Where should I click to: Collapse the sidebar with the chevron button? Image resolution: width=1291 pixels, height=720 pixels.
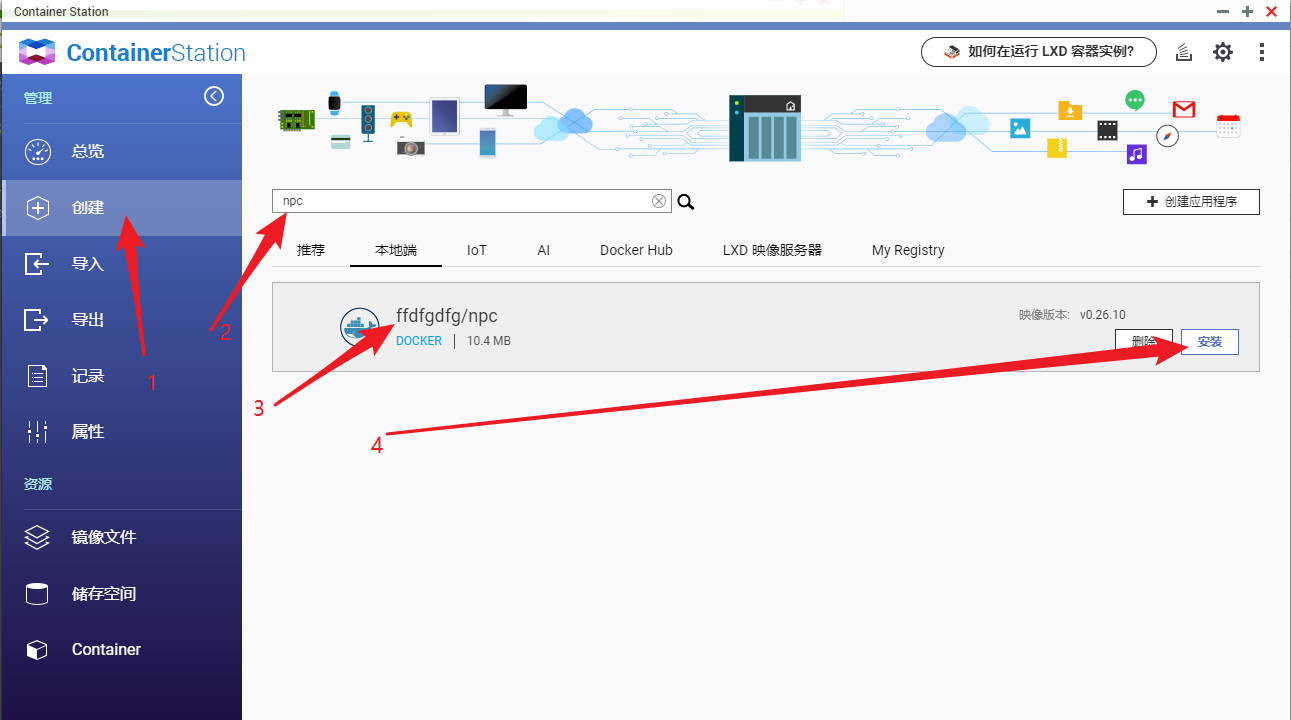pos(214,96)
